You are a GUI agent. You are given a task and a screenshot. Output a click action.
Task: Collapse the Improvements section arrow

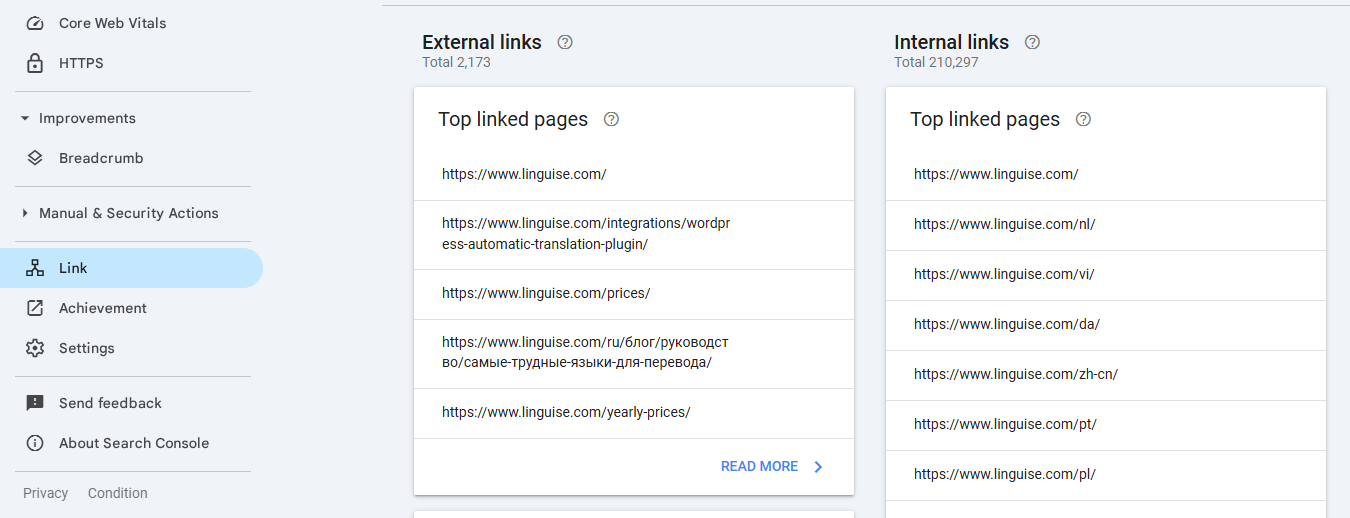click(25, 118)
